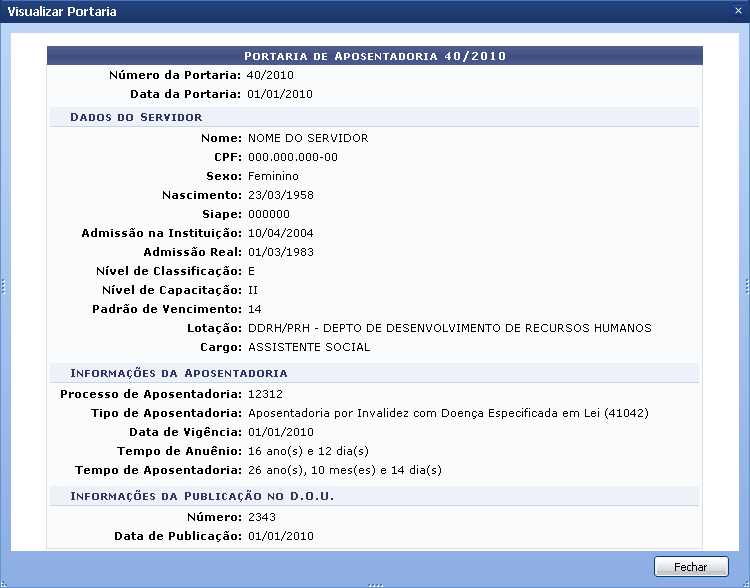The height and width of the screenshot is (588, 750).
Task: Click the Fechar button
Action: click(x=690, y=567)
